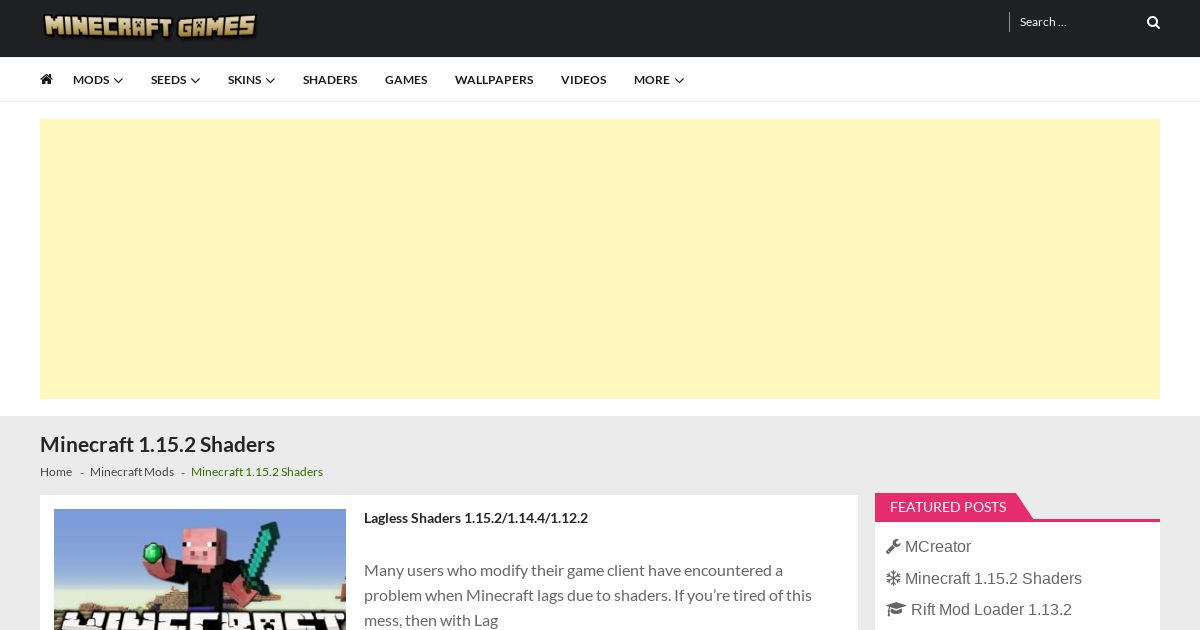This screenshot has width=1200, height=630.
Task: Go to the home icon in navbar
Action: [46, 79]
